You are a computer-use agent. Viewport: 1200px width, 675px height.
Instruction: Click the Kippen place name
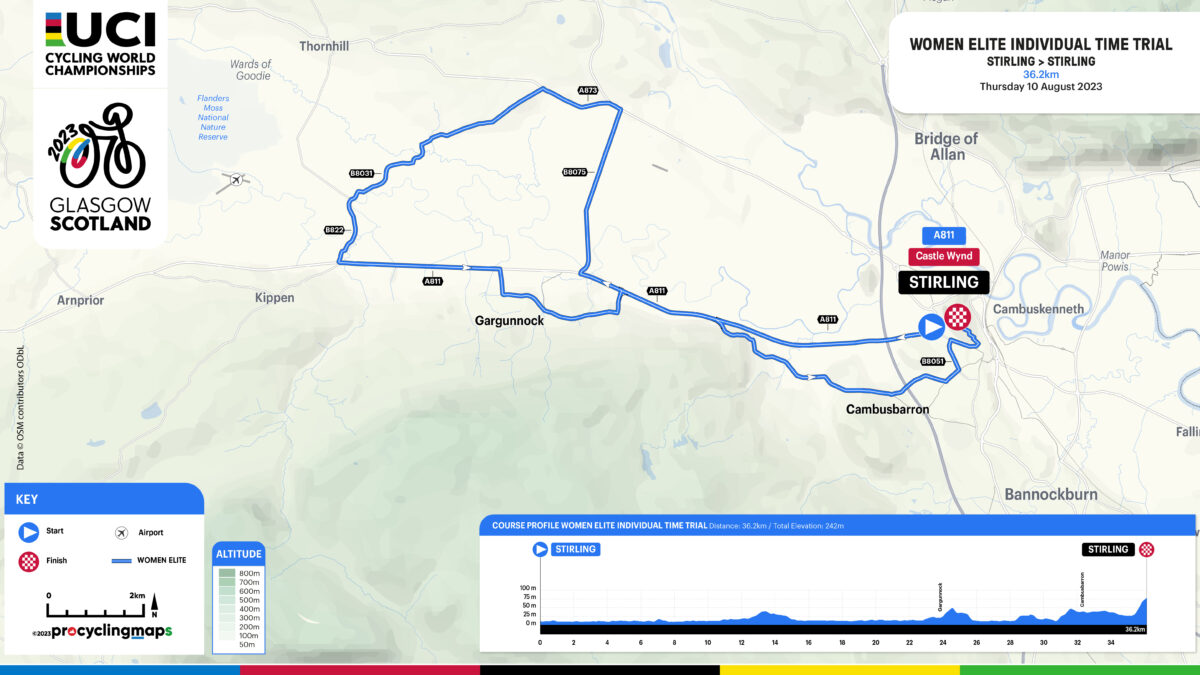point(274,297)
